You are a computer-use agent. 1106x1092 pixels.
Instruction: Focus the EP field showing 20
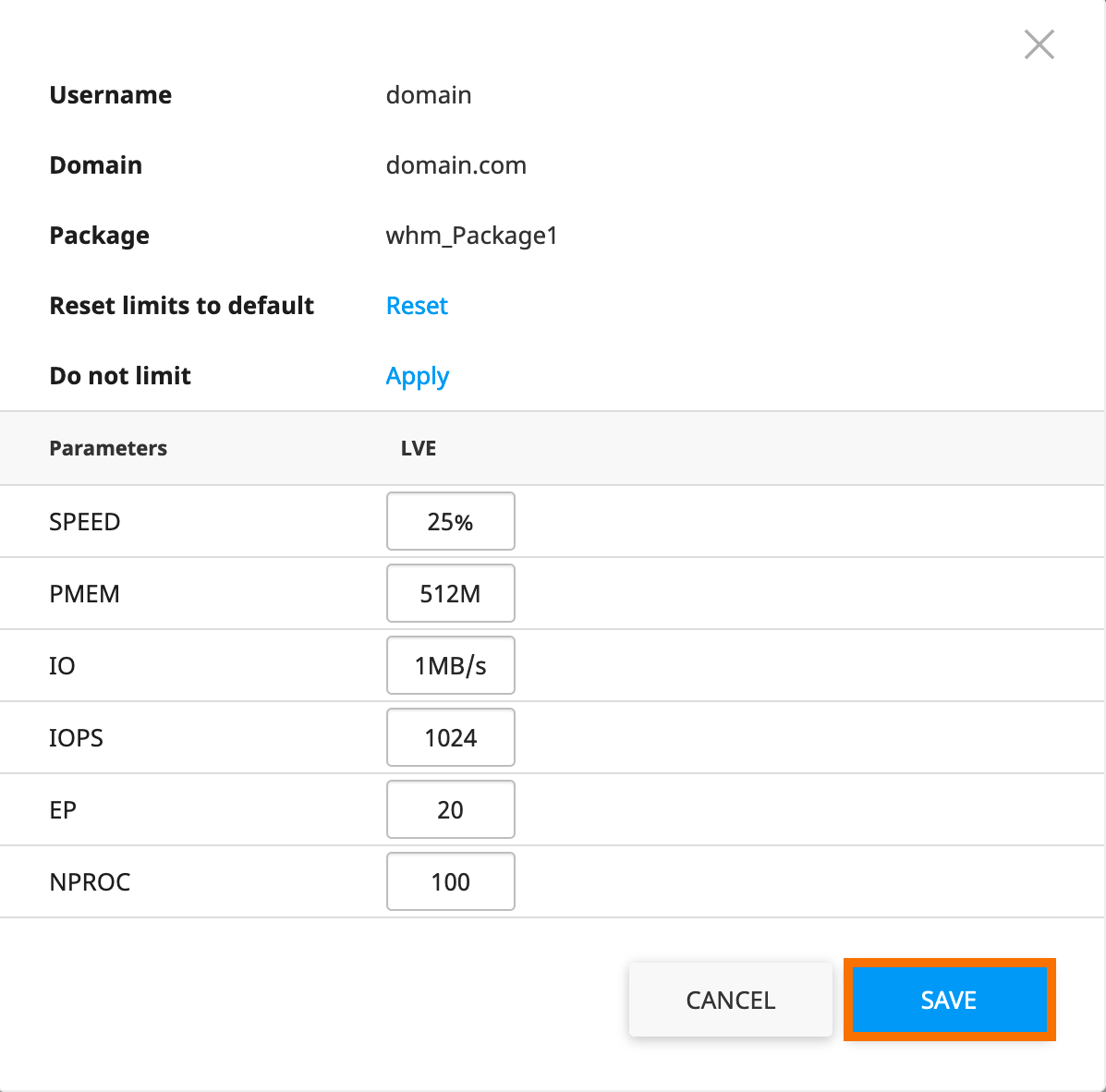point(450,810)
